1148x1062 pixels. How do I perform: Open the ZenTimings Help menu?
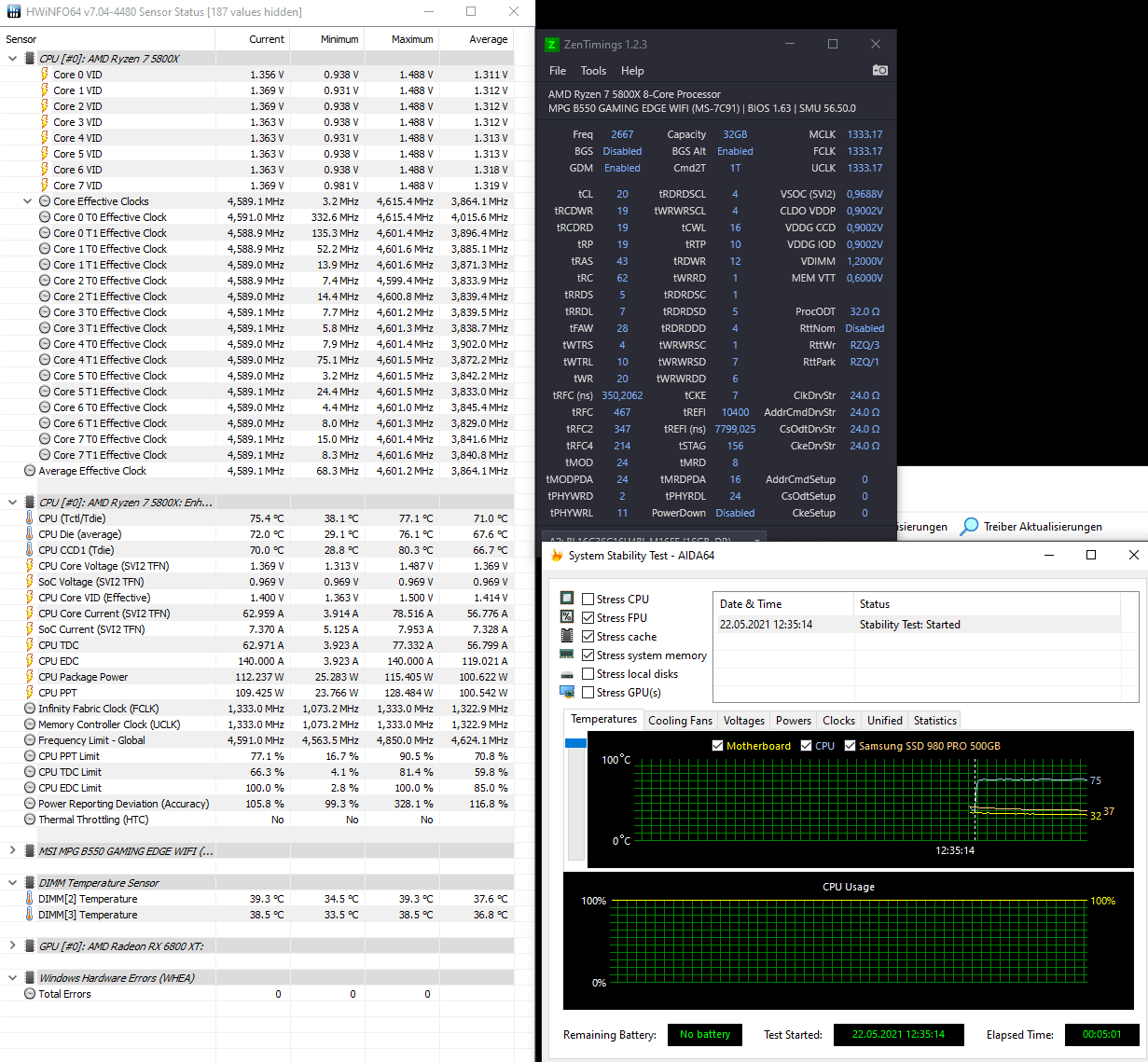(x=632, y=71)
